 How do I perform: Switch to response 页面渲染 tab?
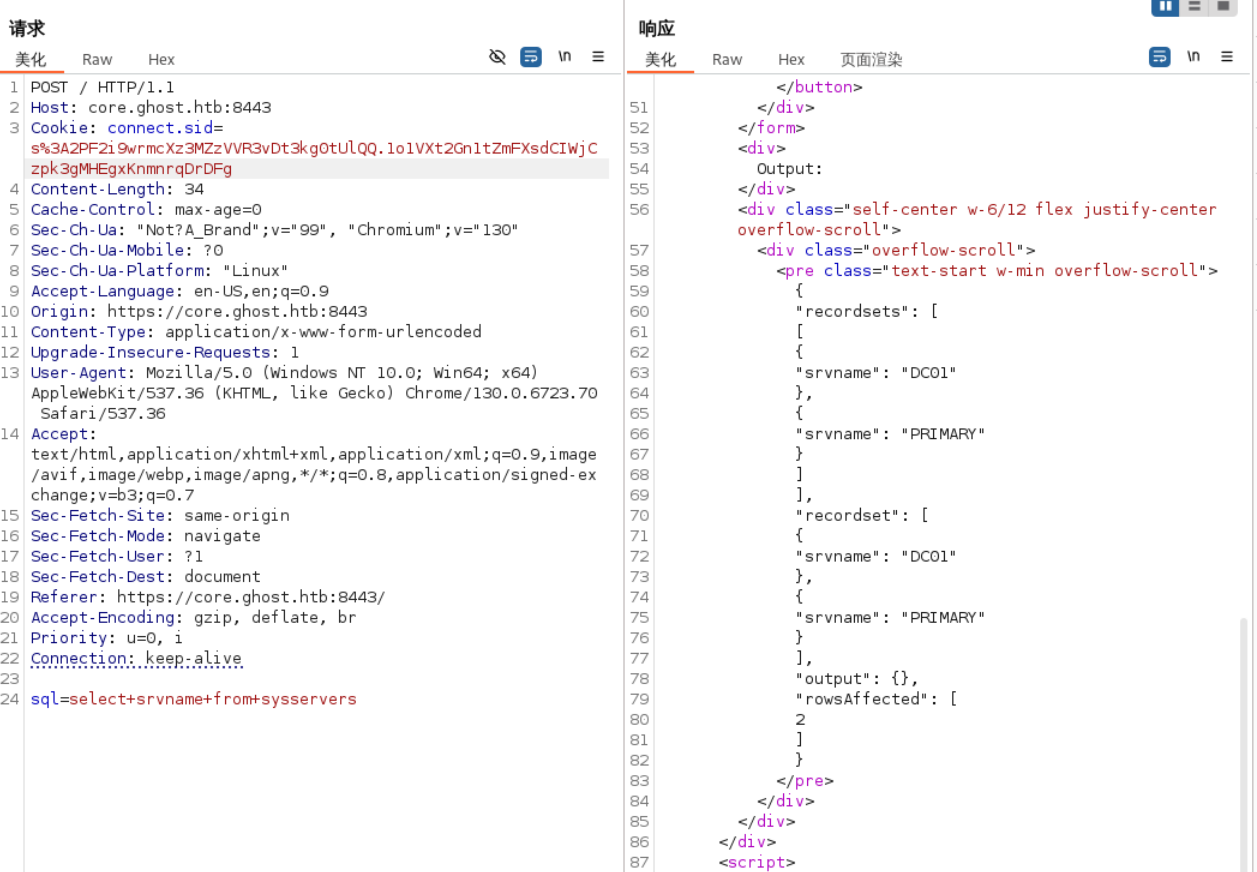tap(871, 60)
